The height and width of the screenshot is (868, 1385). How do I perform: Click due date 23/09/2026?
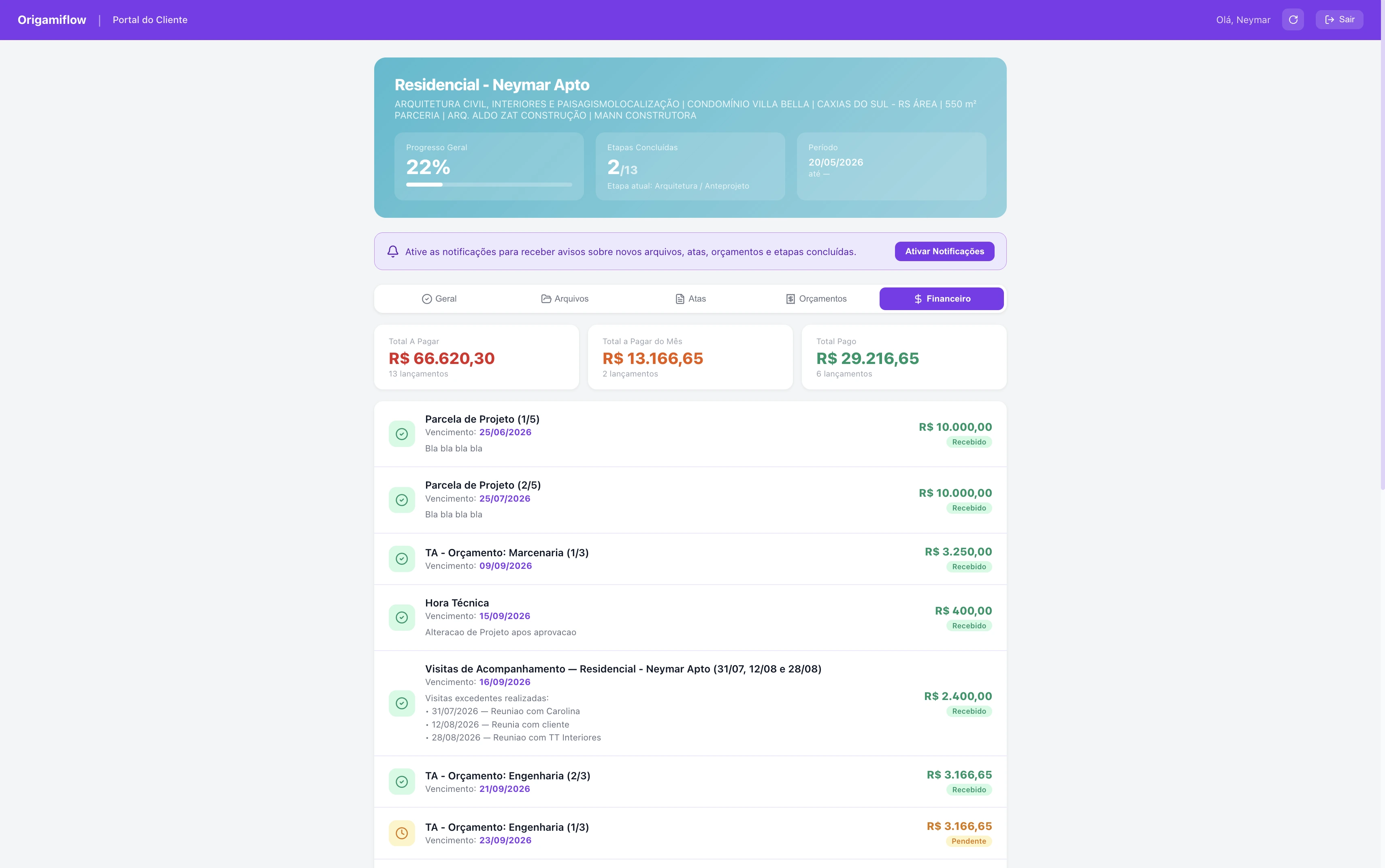click(x=505, y=840)
